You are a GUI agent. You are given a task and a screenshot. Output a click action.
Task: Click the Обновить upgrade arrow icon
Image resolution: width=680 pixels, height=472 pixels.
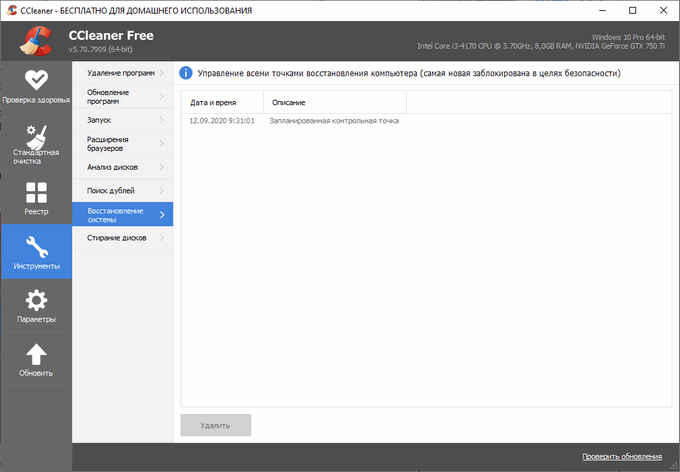pyautogui.click(x=36, y=354)
